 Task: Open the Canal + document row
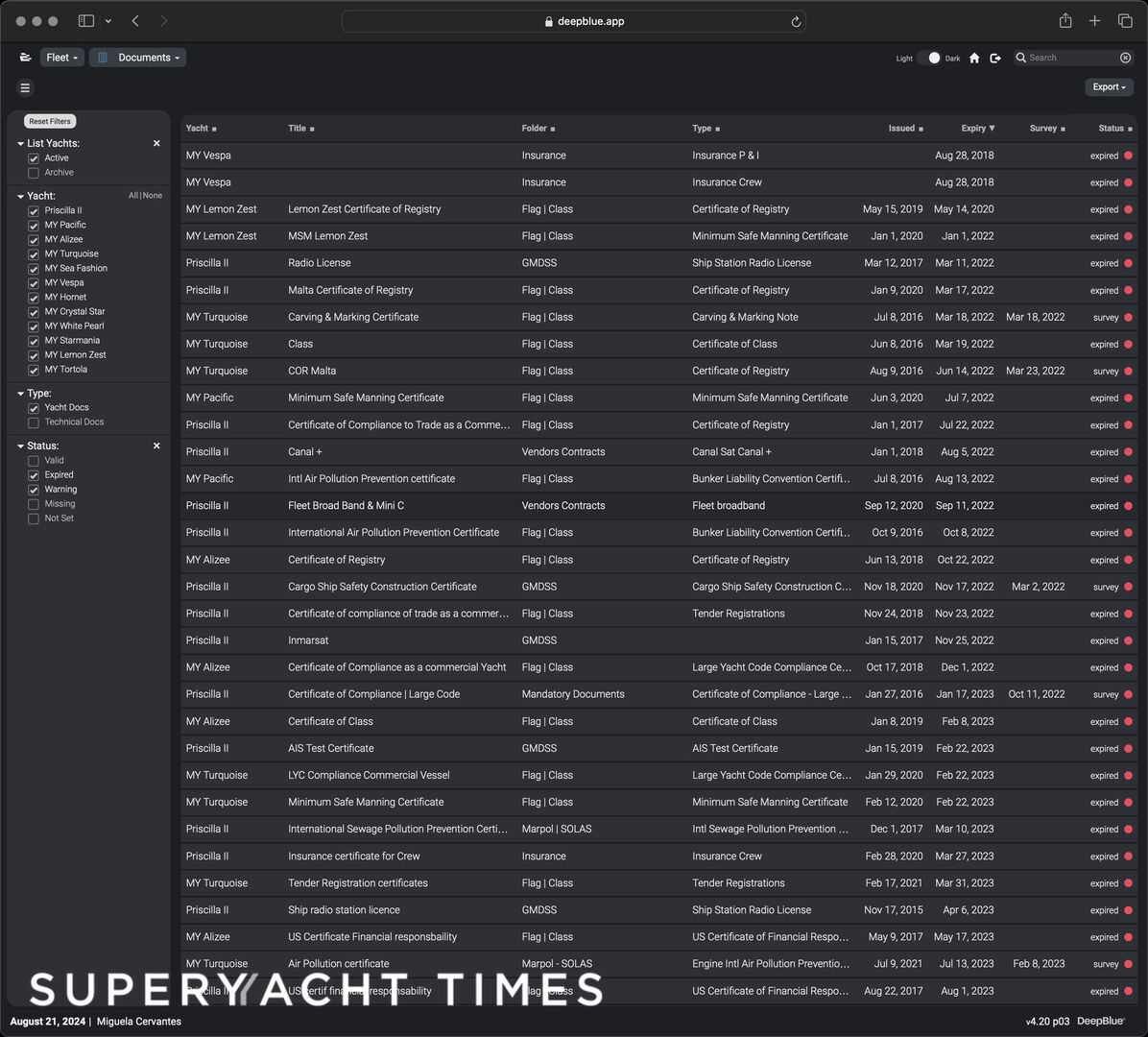(x=658, y=452)
